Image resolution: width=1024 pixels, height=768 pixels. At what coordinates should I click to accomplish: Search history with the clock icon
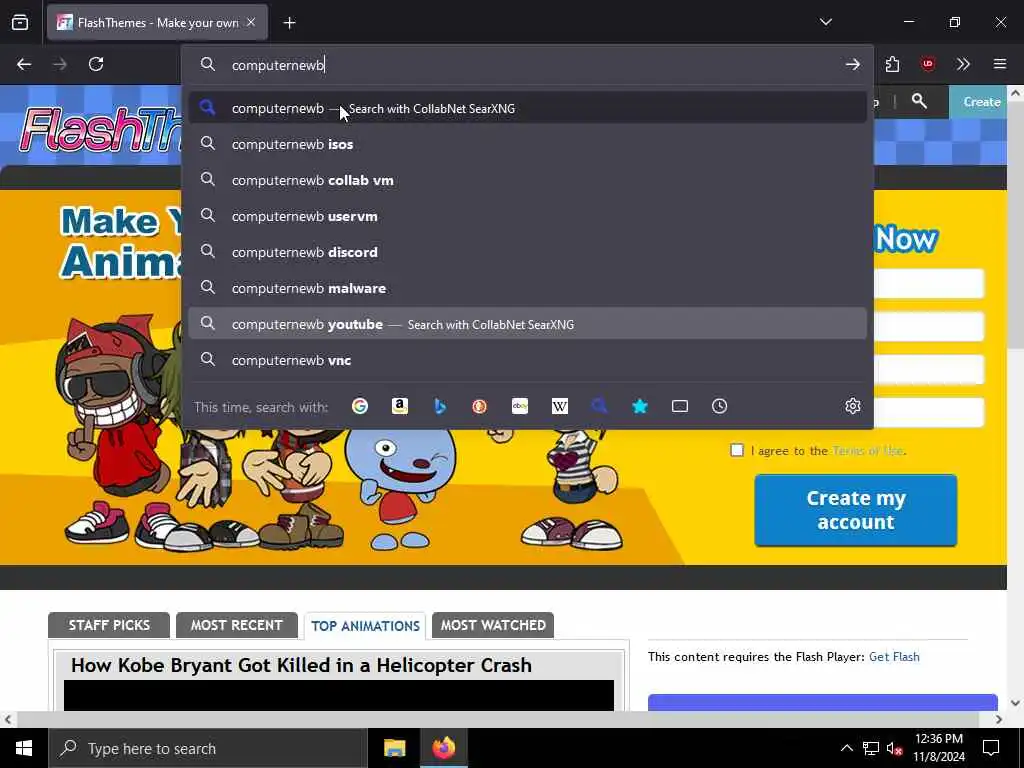coord(720,406)
